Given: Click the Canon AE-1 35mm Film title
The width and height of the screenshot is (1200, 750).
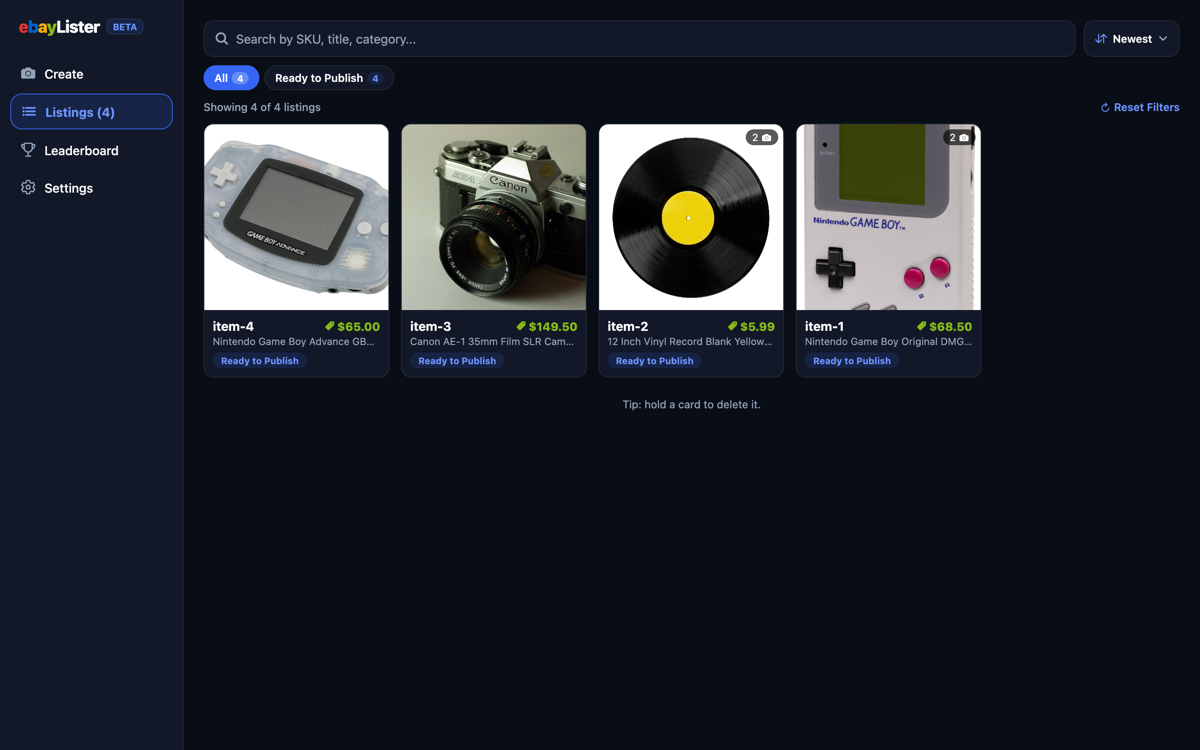Looking at the screenshot, I should point(492,341).
